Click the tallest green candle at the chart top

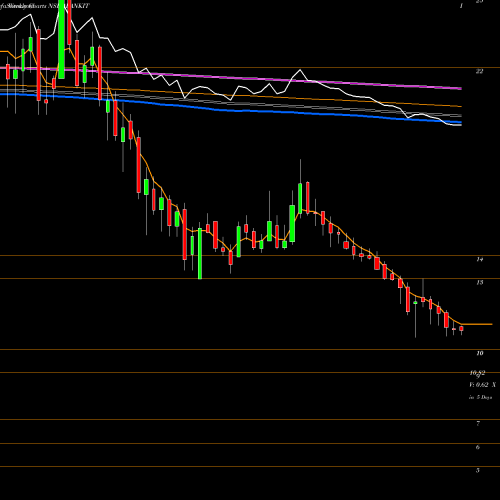coord(61,39)
